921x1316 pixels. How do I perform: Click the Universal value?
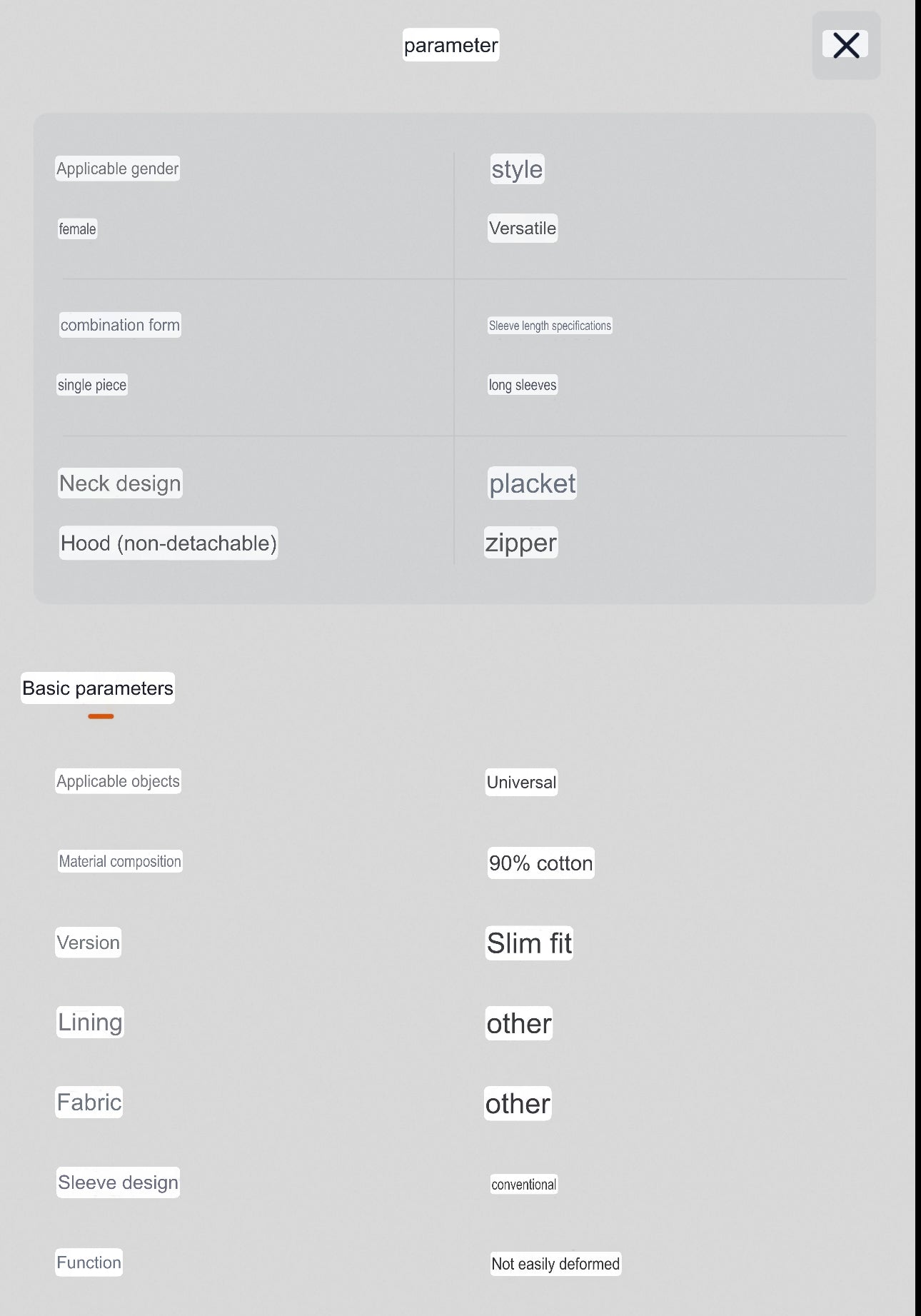click(x=521, y=783)
